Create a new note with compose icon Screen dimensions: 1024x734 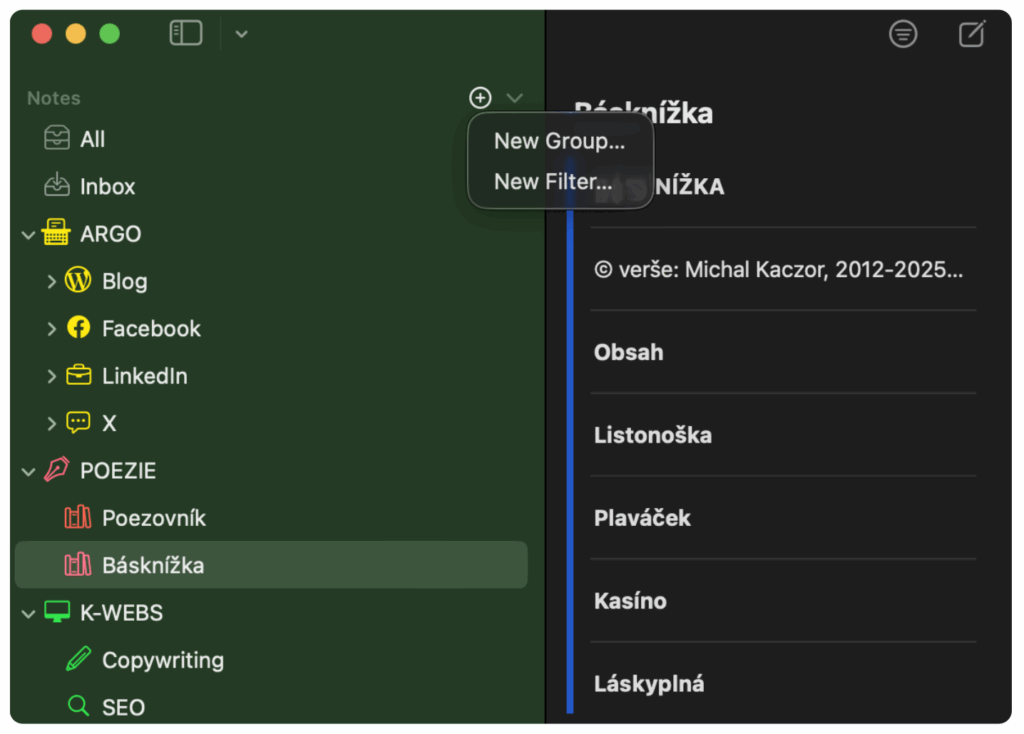[x=971, y=34]
